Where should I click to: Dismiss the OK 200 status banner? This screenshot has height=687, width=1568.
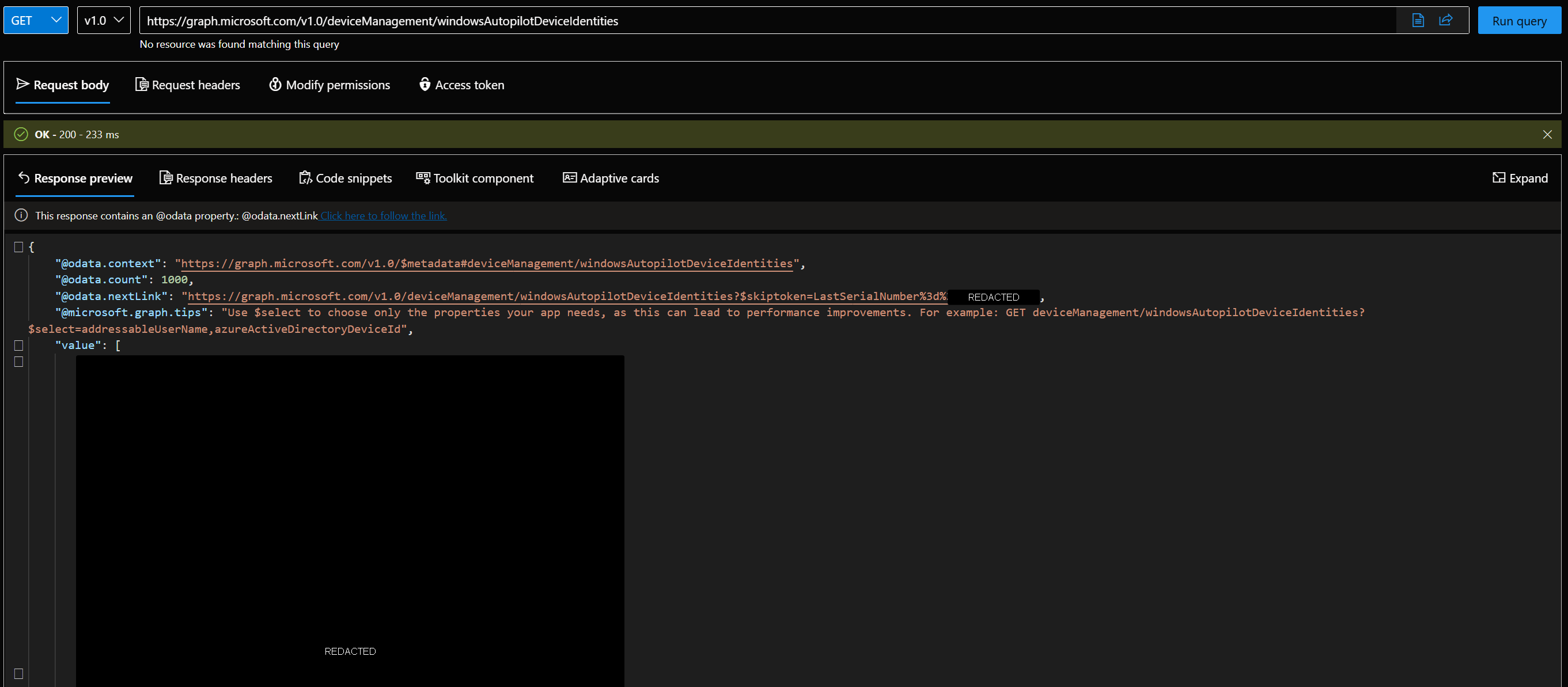[x=1547, y=135]
